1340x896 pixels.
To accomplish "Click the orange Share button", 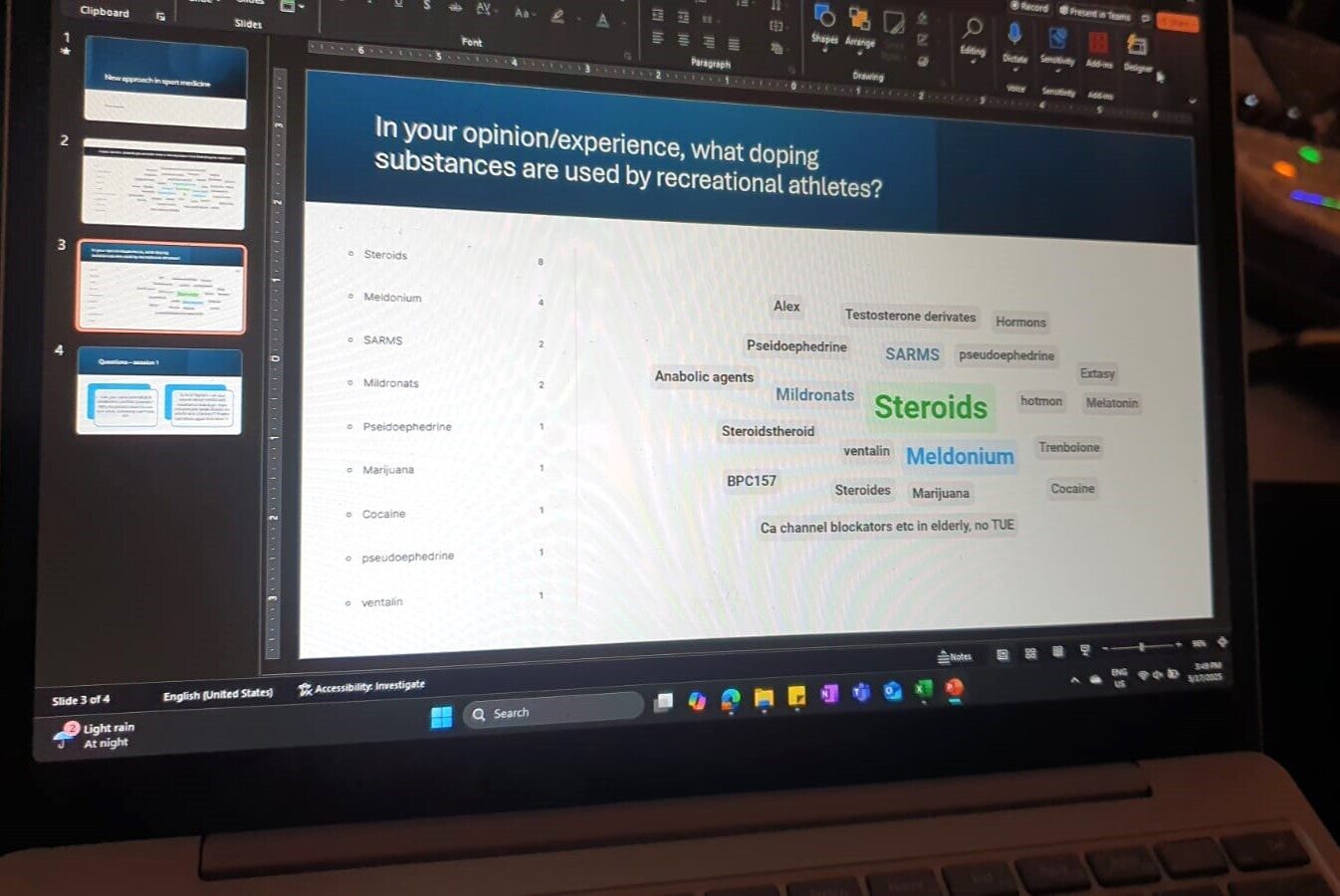I will (1177, 21).
